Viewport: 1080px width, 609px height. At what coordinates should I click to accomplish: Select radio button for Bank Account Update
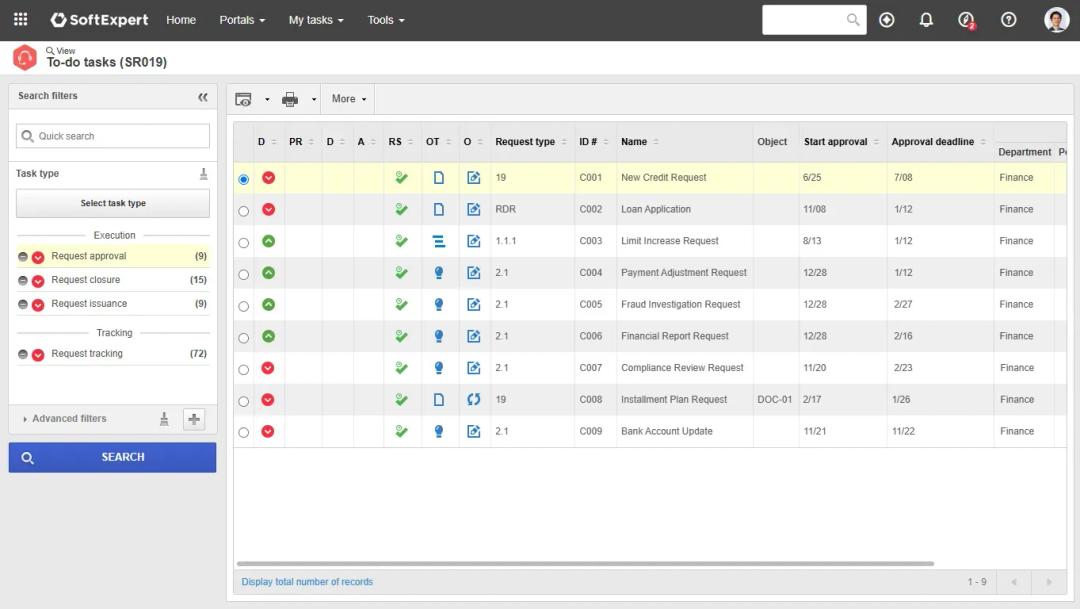point(244,433)
